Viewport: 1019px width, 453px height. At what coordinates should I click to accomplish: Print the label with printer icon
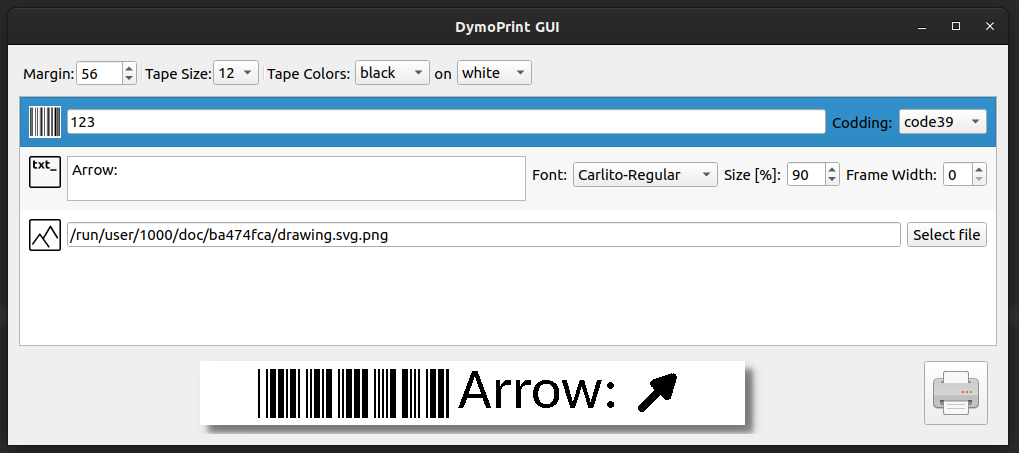tap(955, 393)
